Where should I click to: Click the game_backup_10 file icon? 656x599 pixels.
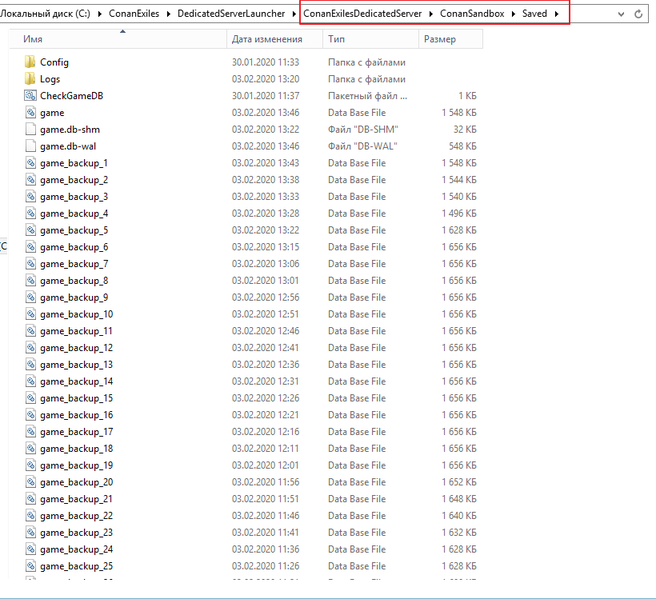point(31,314)
